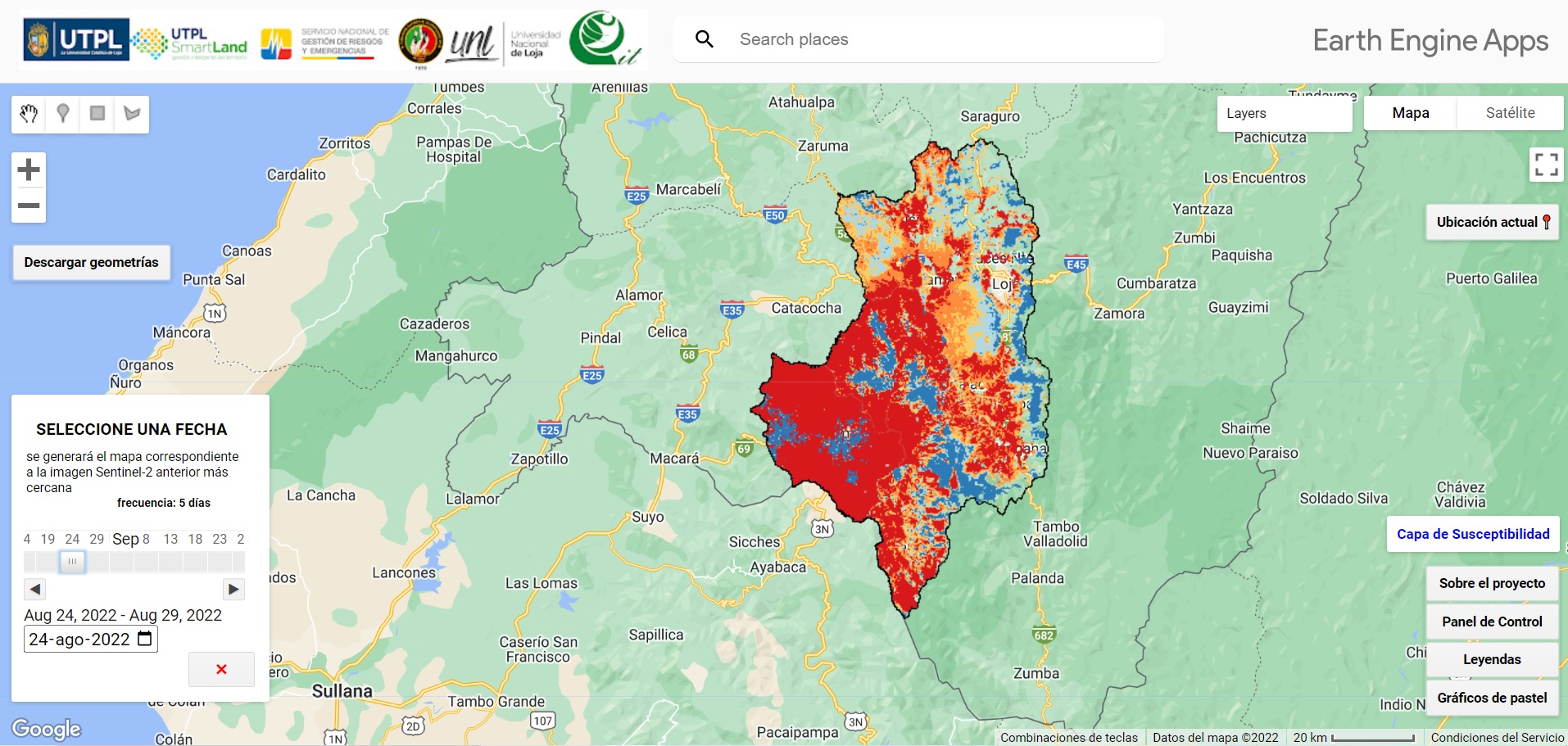This screenshot has width=1568, height=746.
Task: Open the search magnifier icon
Action: pos(704,38)
